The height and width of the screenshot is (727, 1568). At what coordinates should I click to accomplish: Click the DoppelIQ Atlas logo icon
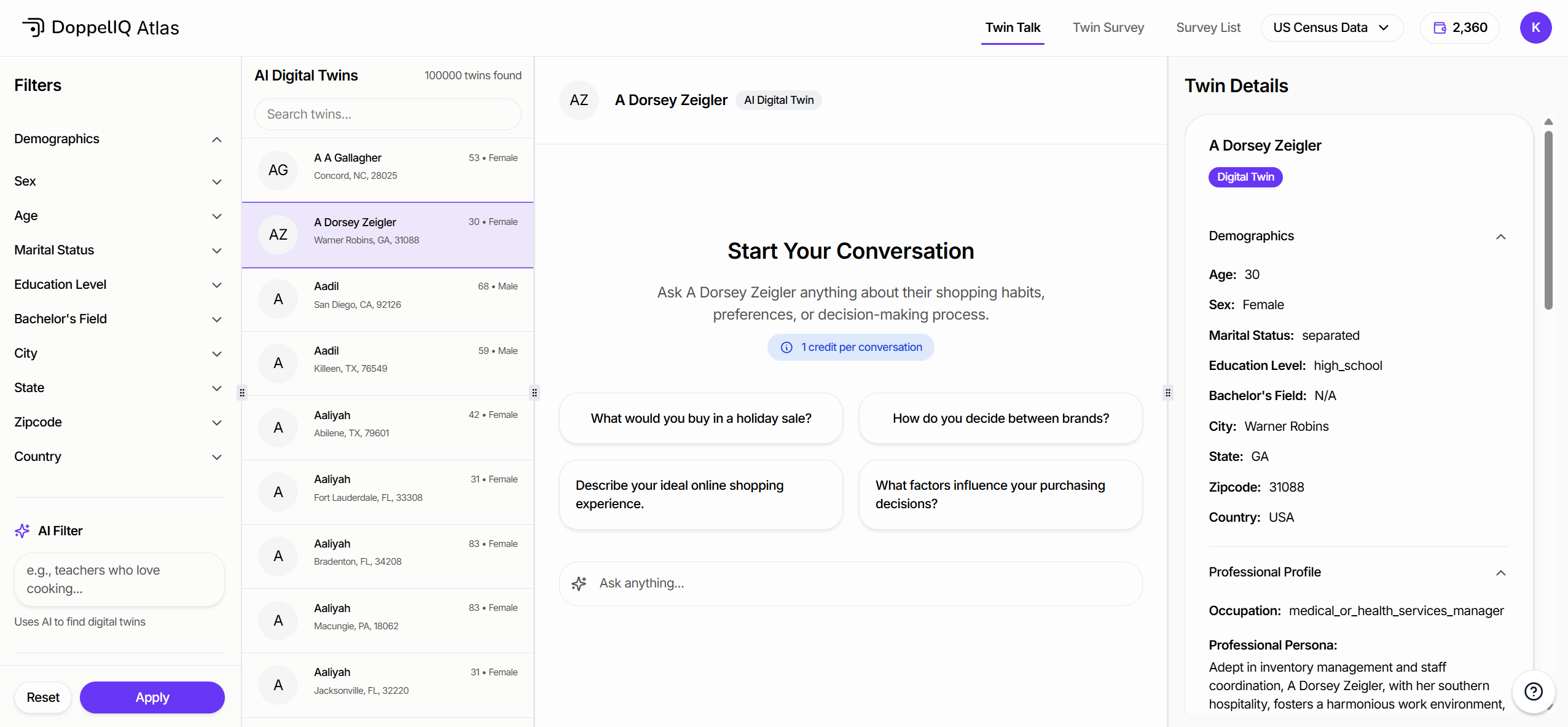(x=33, y=28)
